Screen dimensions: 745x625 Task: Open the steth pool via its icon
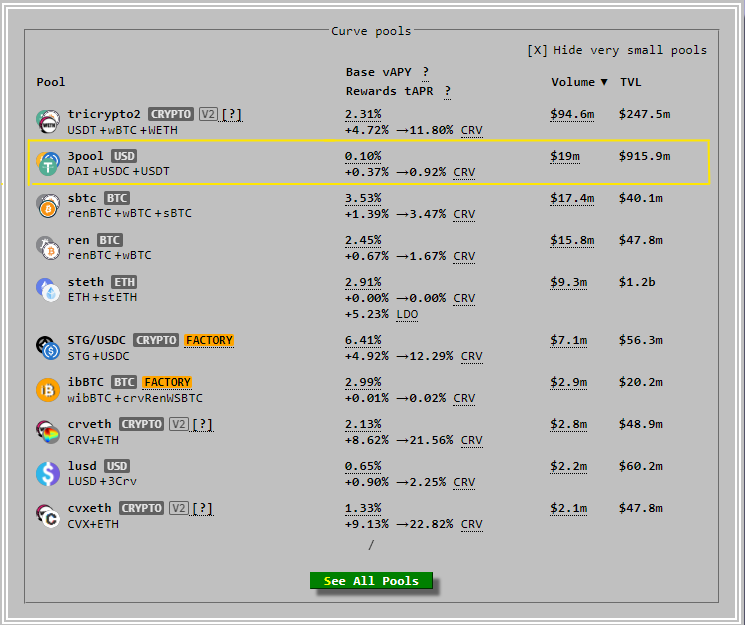coord(48,290)
